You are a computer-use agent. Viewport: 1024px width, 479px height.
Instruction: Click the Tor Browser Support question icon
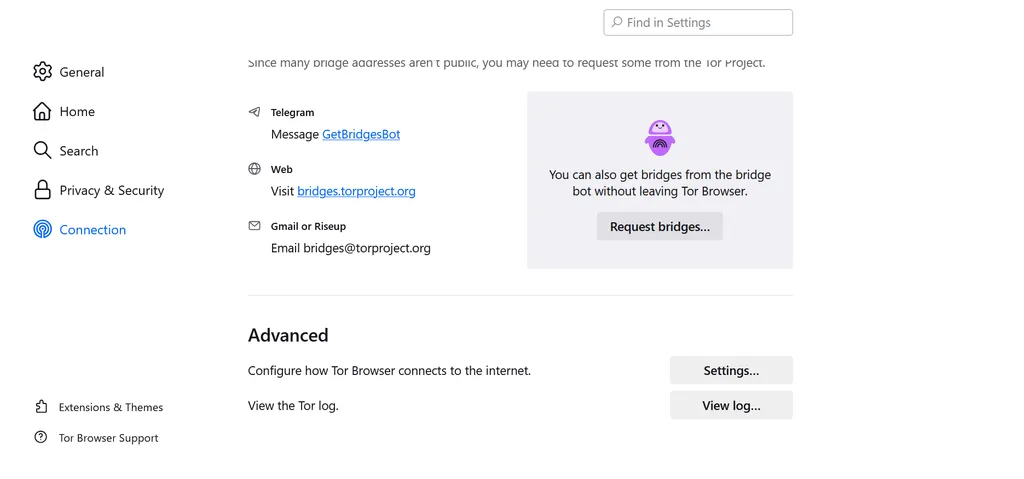tap(40, 437)
